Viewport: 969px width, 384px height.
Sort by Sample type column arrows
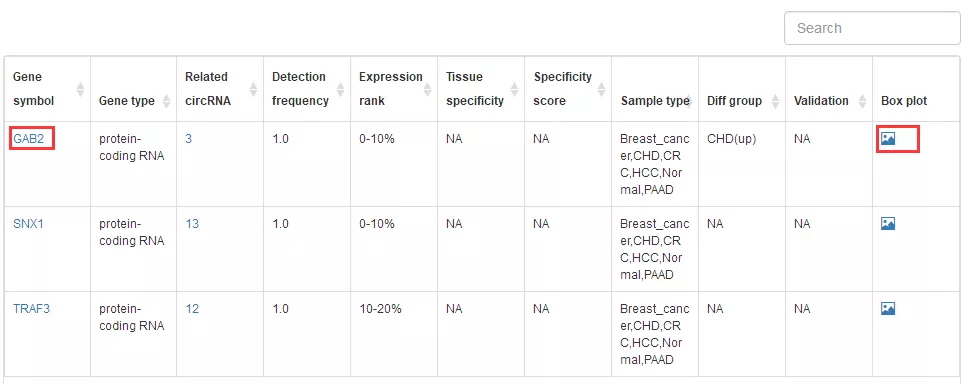688,101
